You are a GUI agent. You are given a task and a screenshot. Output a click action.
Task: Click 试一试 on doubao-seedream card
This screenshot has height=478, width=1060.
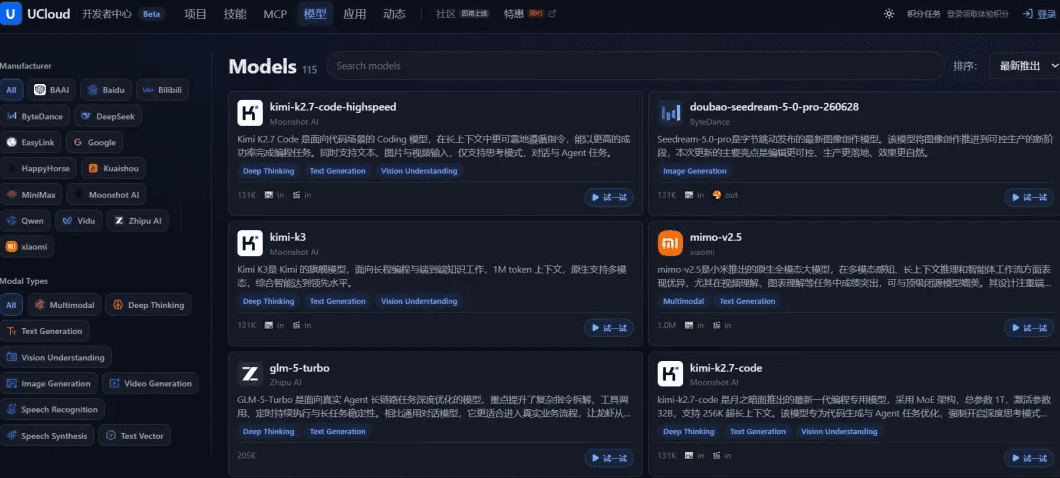point(1029,197)
